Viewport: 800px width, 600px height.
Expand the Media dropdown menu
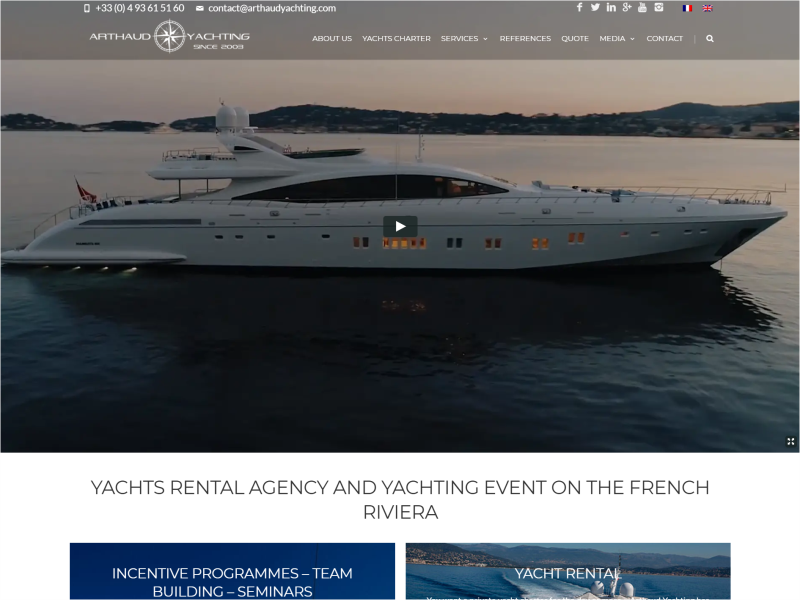(x=617, y=38)
